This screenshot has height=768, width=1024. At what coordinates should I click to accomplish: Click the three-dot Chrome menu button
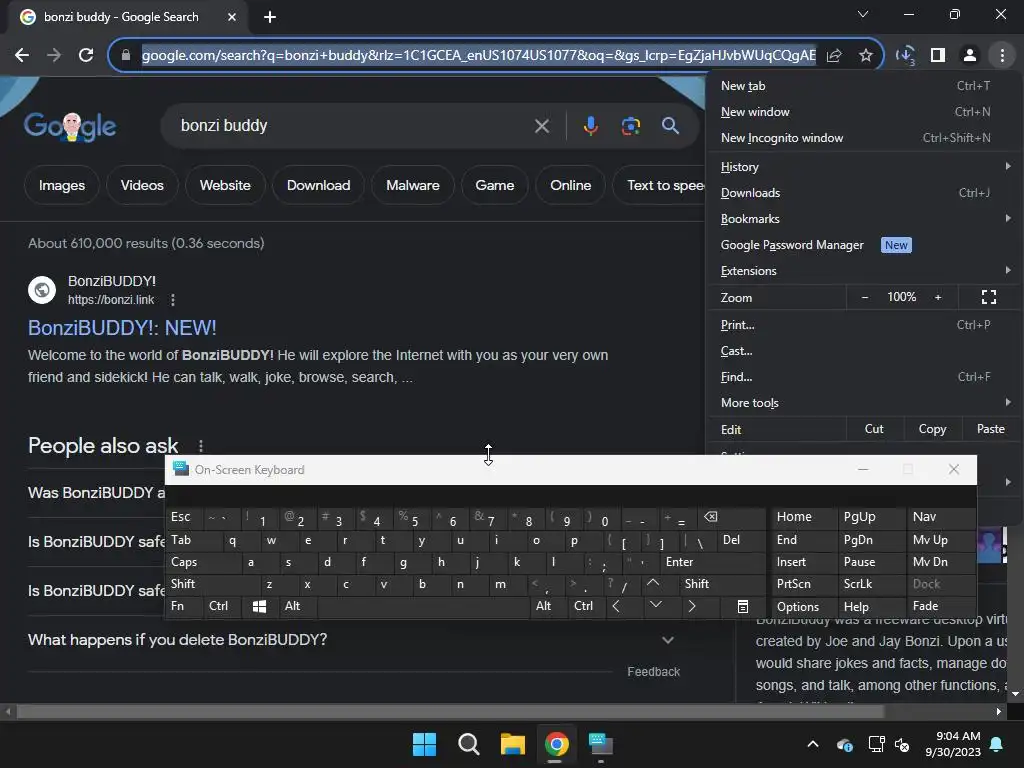pos(1002,56)
